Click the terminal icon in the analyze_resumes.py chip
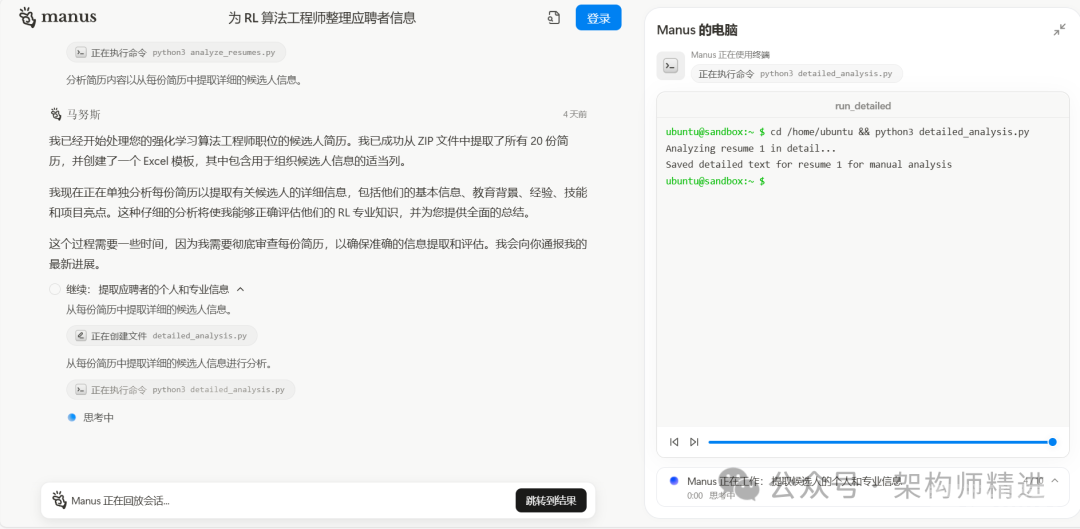Image resolution: width=1080 pixels, height=529 pixels. coord(81,52)
